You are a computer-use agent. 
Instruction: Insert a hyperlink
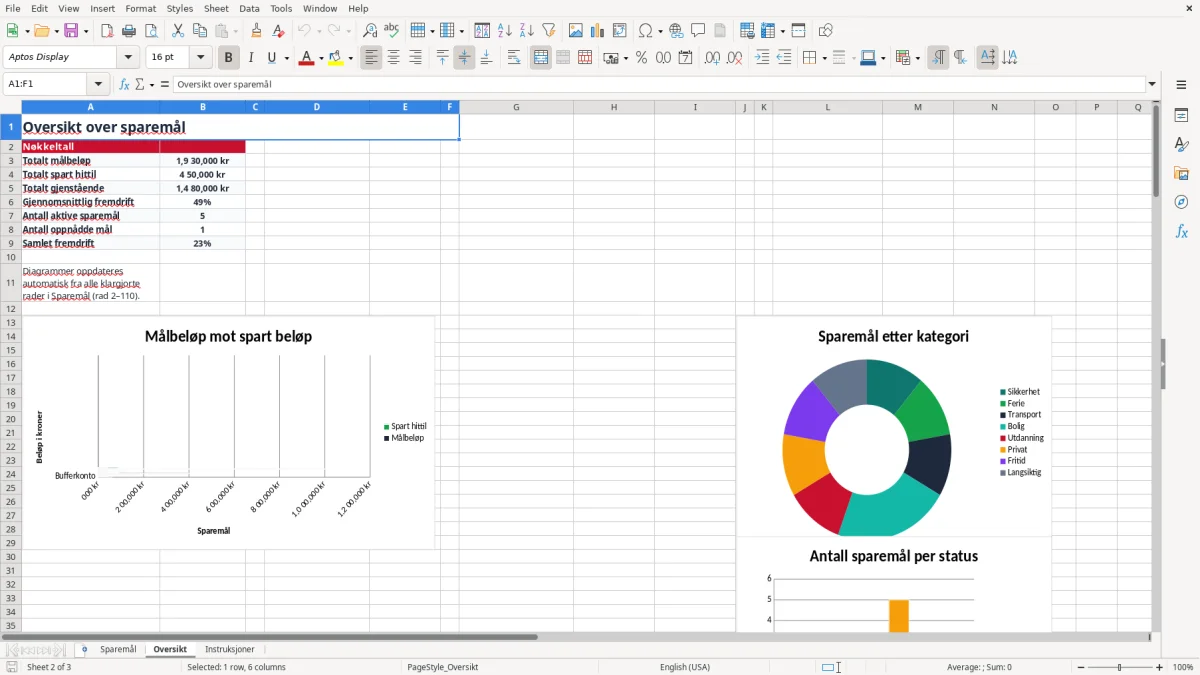(676, 31)
